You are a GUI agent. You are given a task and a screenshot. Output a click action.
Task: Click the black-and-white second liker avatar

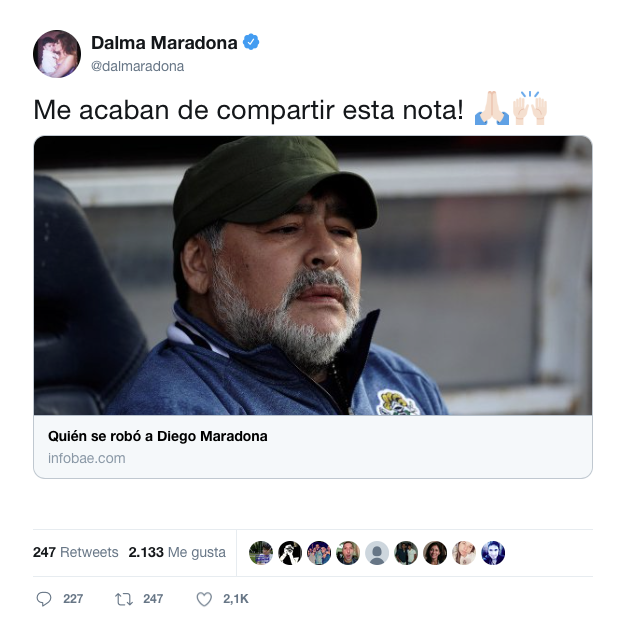(290, 553)
